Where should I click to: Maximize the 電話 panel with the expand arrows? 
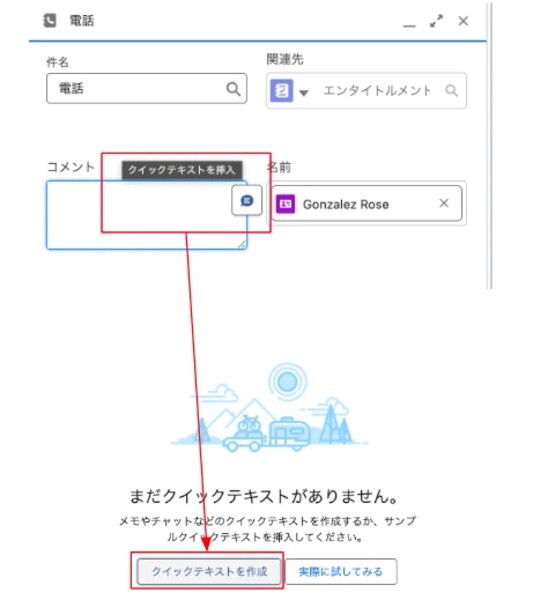point(436,21)
